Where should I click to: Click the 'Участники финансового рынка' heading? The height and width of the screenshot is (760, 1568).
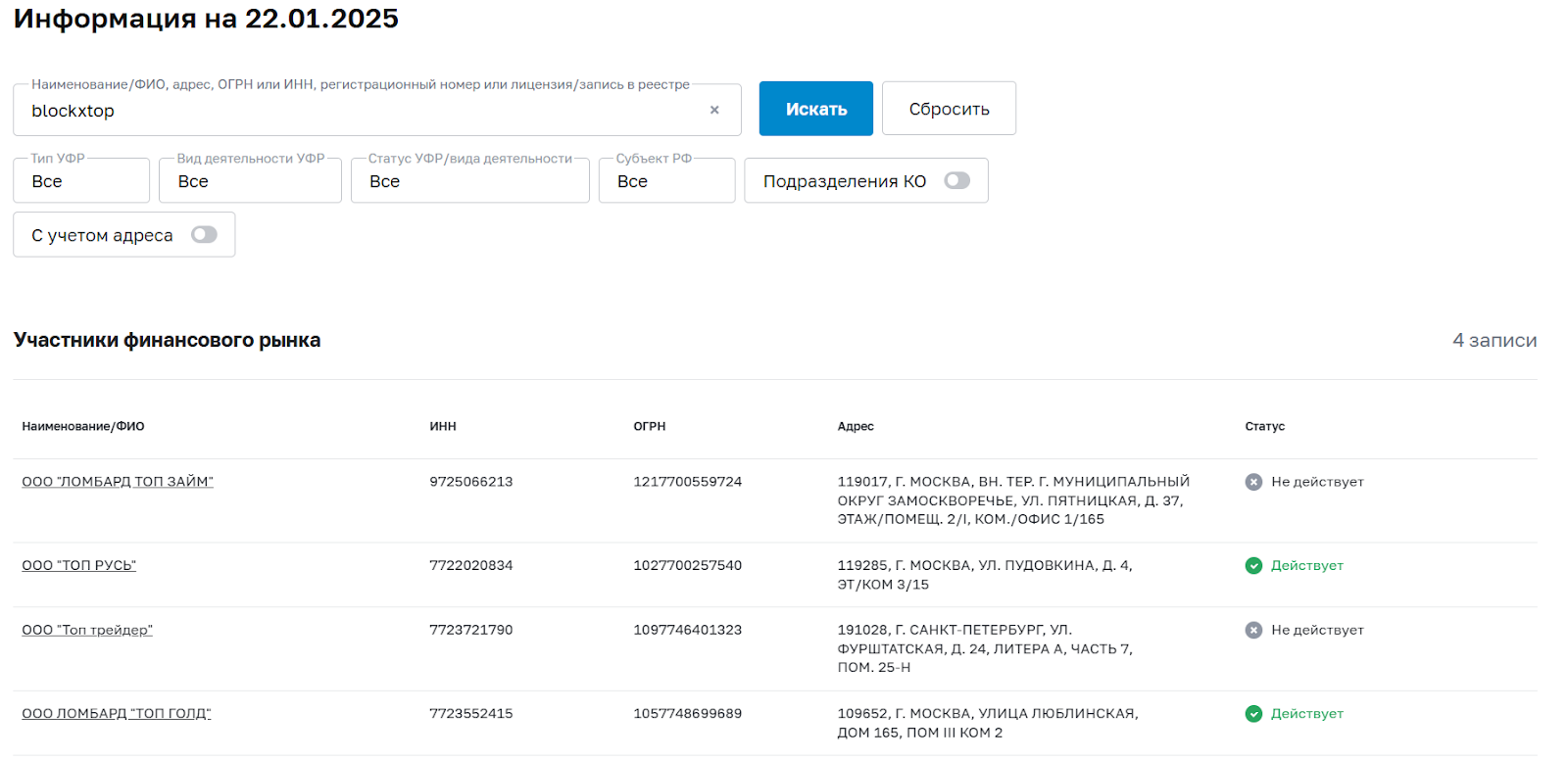[168, 340]
